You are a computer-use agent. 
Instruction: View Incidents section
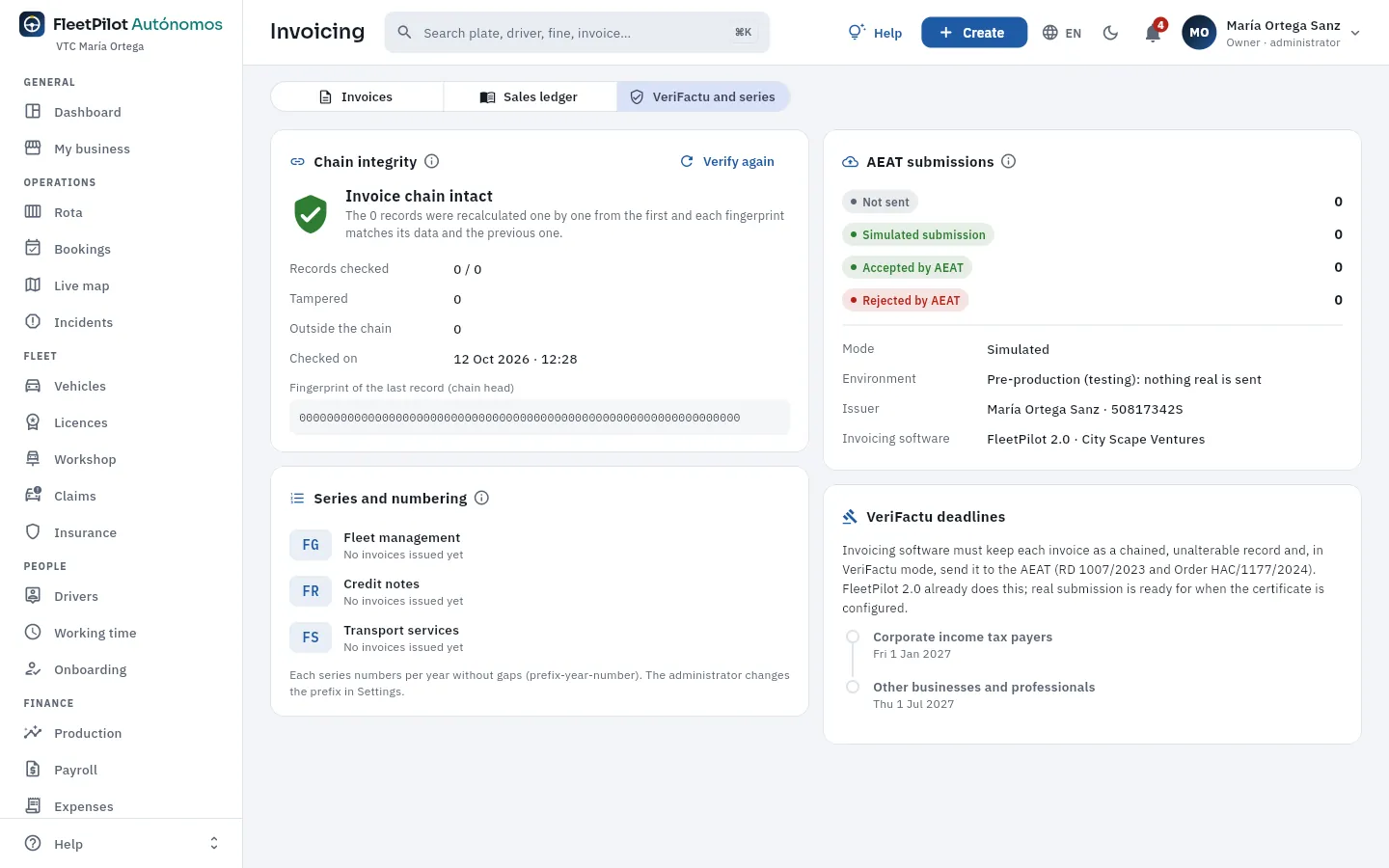(121, 322)
